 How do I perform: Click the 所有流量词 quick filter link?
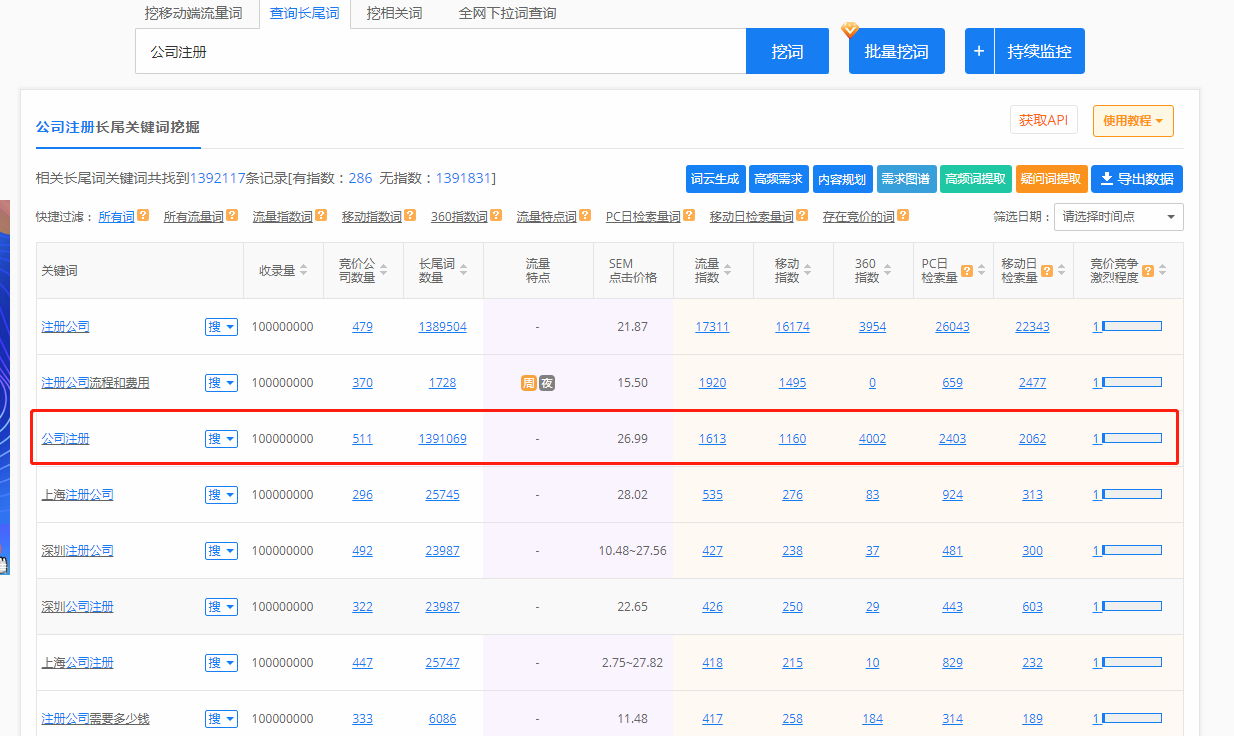tap(193, 216)
